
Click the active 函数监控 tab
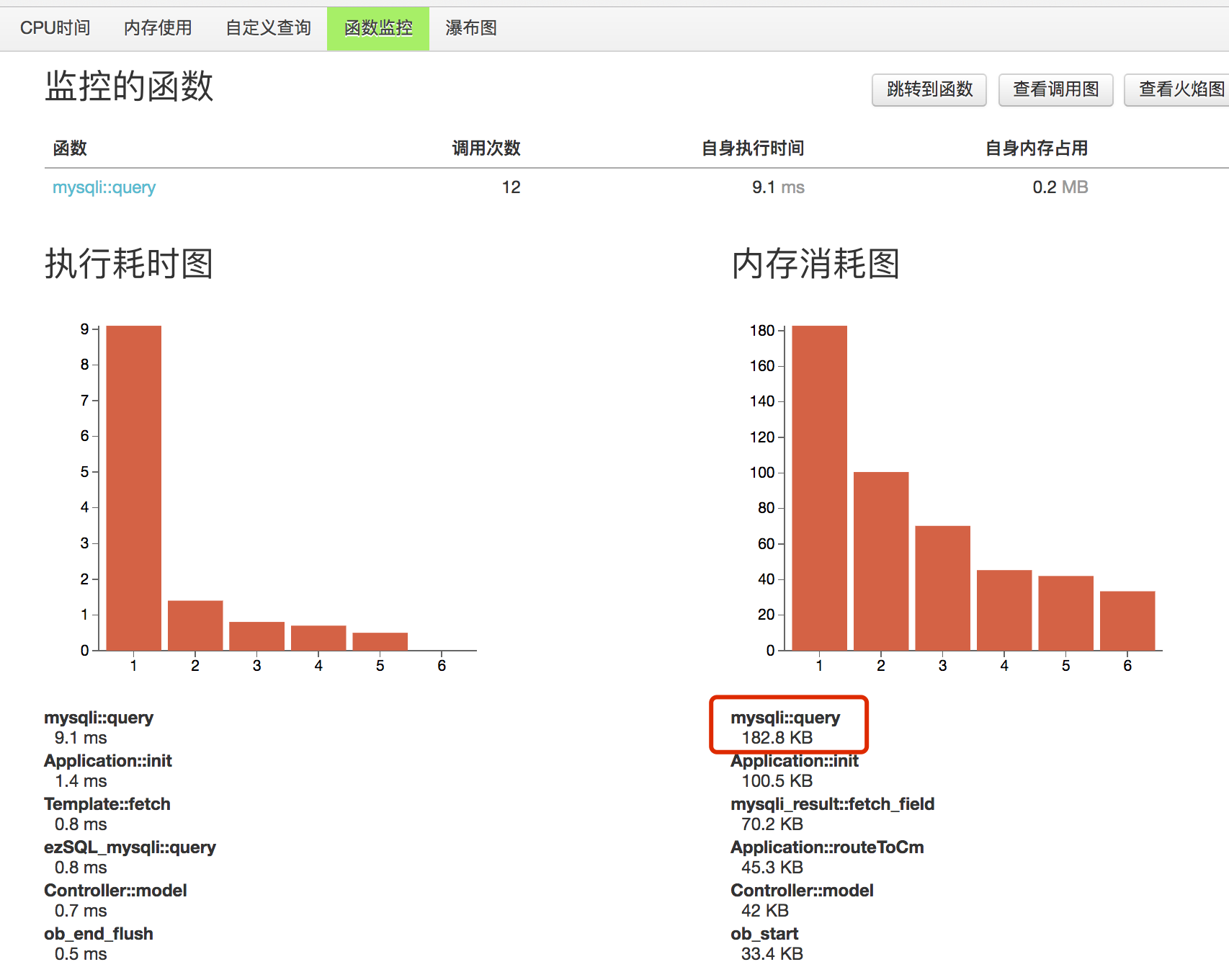pyautogui.click(x=378, y=28)
